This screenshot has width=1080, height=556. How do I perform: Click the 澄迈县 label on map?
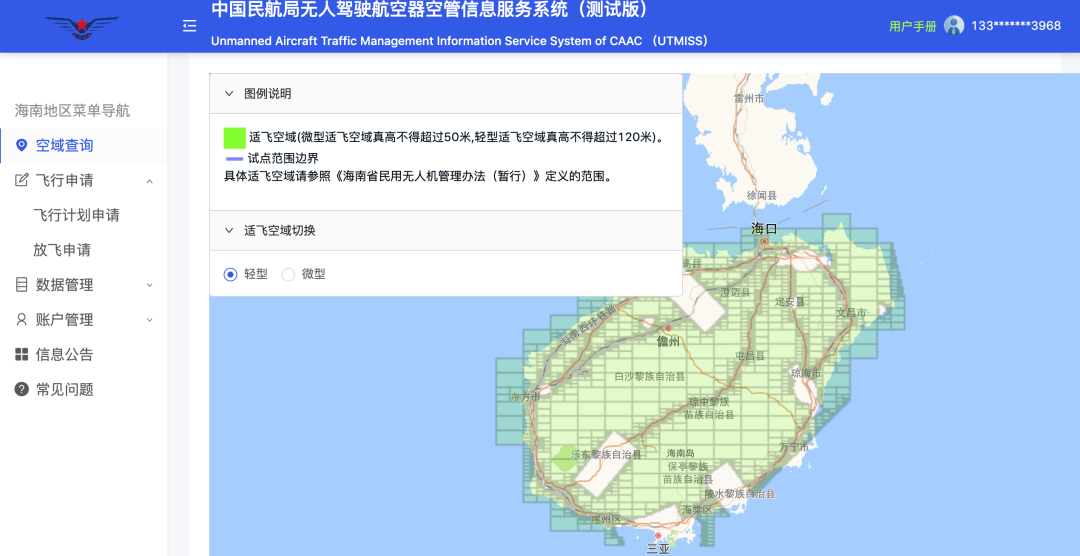(x=735, y=293)
